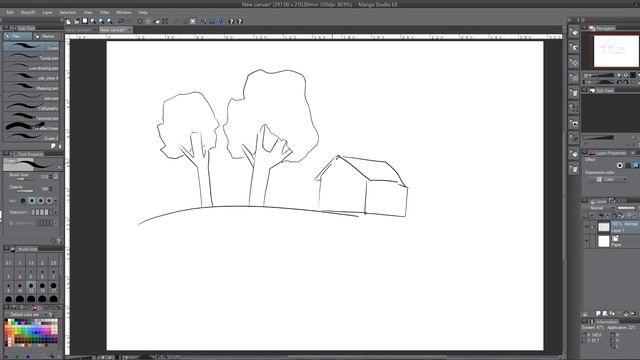The image size is (640, 360).
Task: Click the Navigator canvas thumbnail
Action: pos(616,51)
